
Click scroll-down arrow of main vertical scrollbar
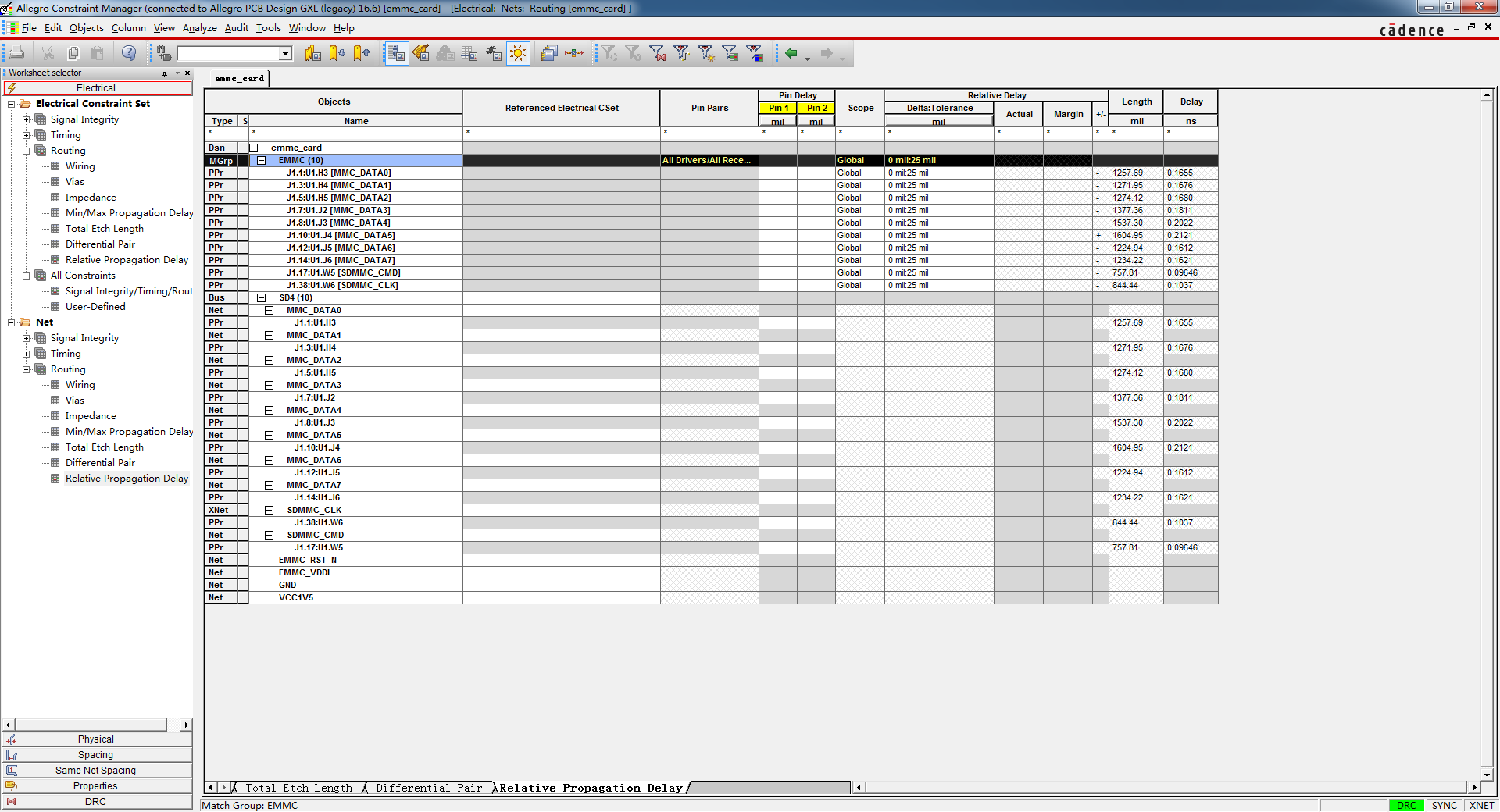(1487, 775)
